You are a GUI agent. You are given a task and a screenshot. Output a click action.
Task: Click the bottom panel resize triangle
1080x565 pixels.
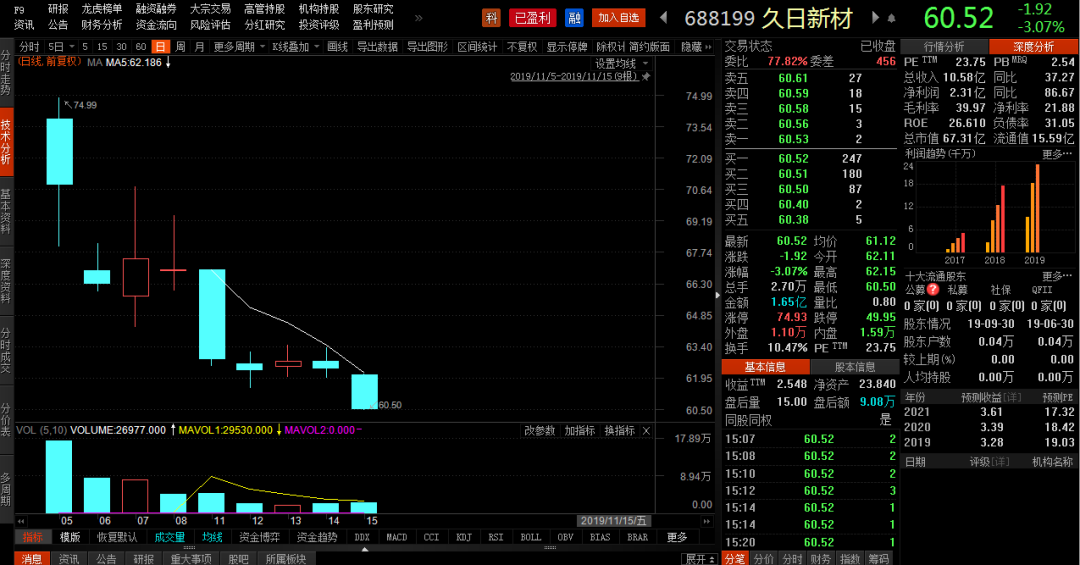point(364,549)
